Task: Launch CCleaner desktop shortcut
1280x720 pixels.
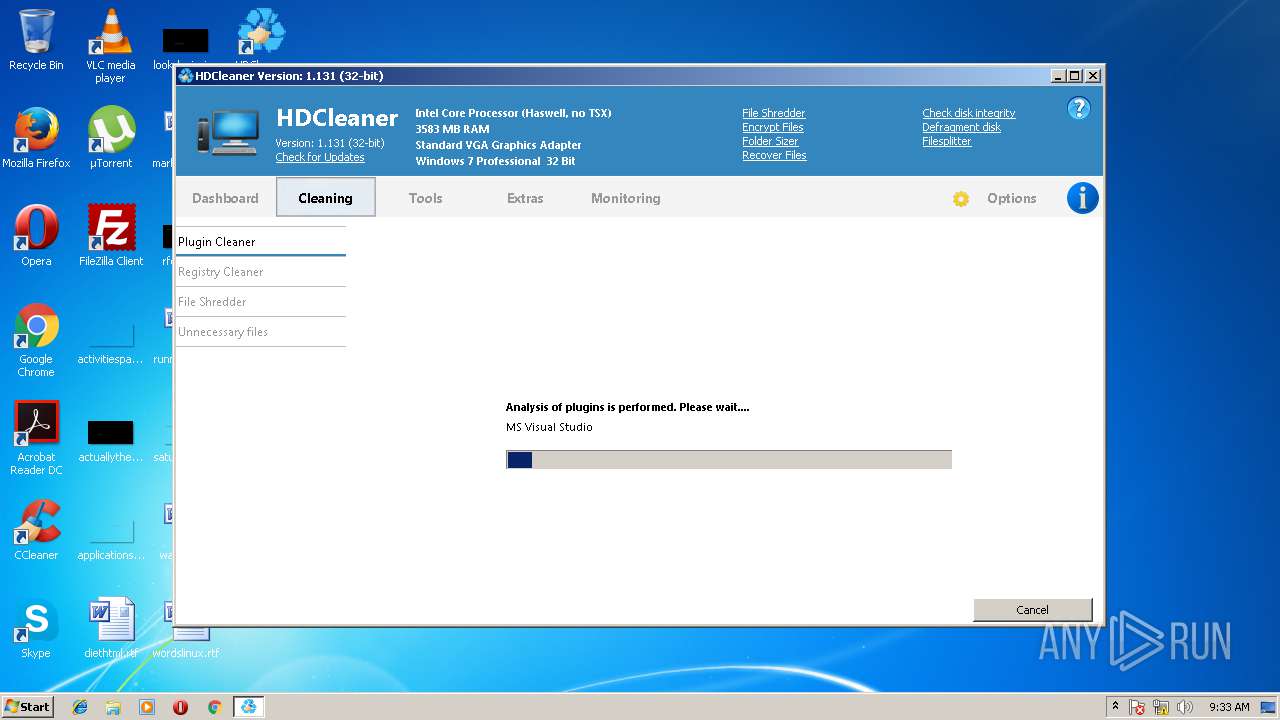Action: [x=36, y=530]
